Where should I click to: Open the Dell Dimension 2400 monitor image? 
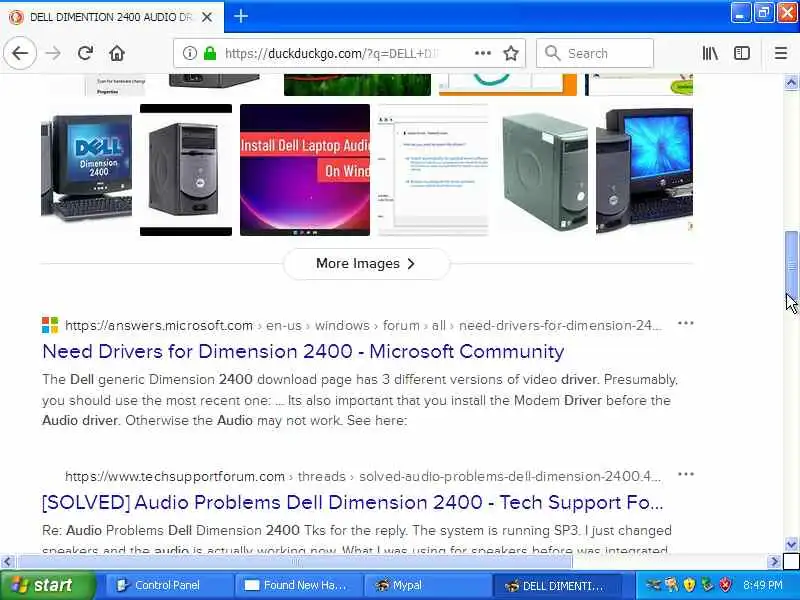click(x=86, y=170)
